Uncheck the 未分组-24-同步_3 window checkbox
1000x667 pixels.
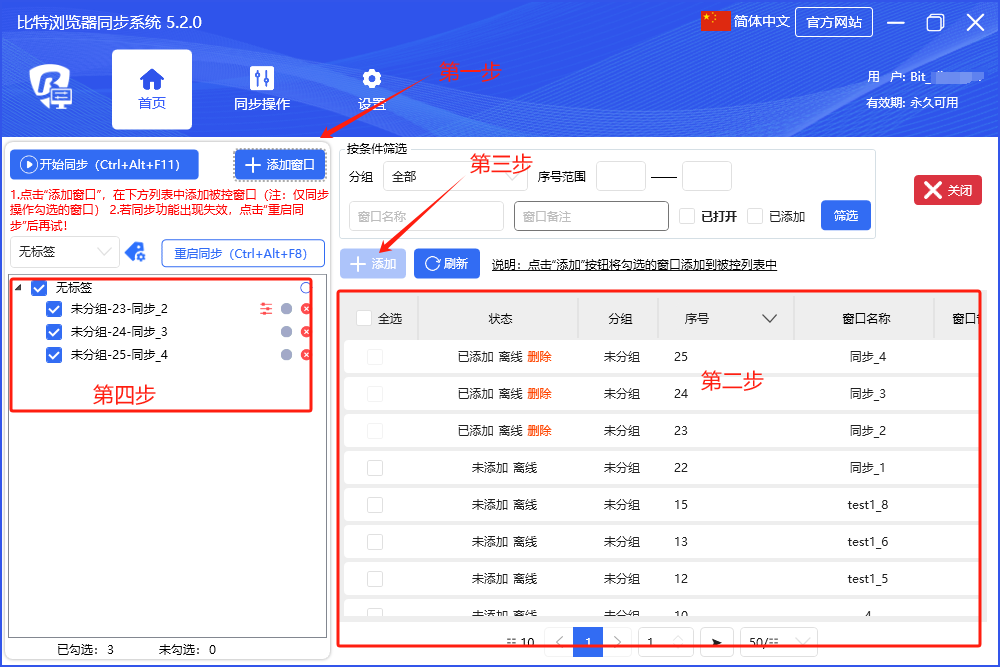tap(55, 332)
